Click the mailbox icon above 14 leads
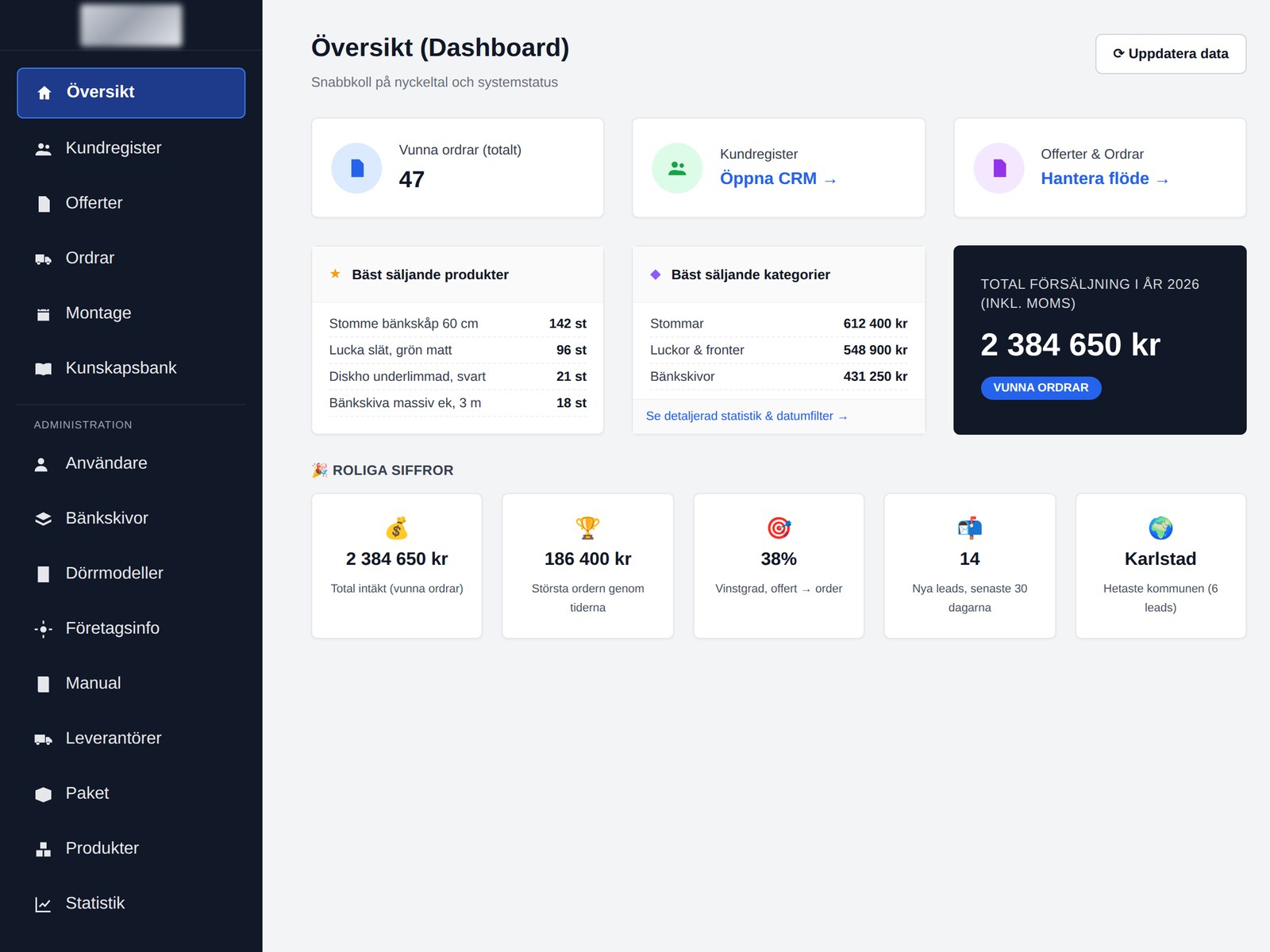The image size is (1270, 952). point(970,528)
